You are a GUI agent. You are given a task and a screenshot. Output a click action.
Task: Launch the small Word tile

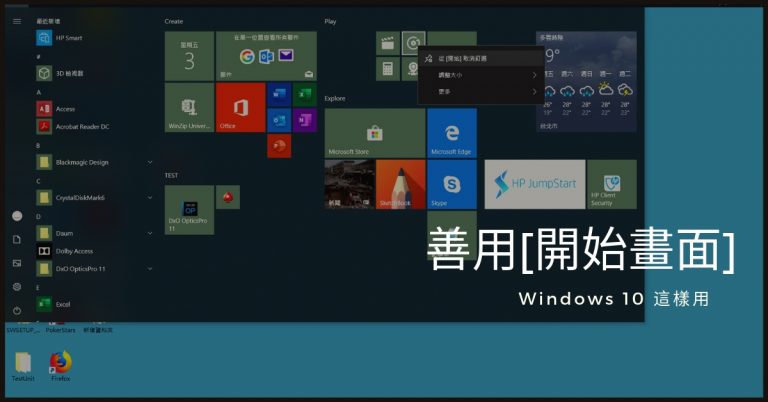point(279,95)
